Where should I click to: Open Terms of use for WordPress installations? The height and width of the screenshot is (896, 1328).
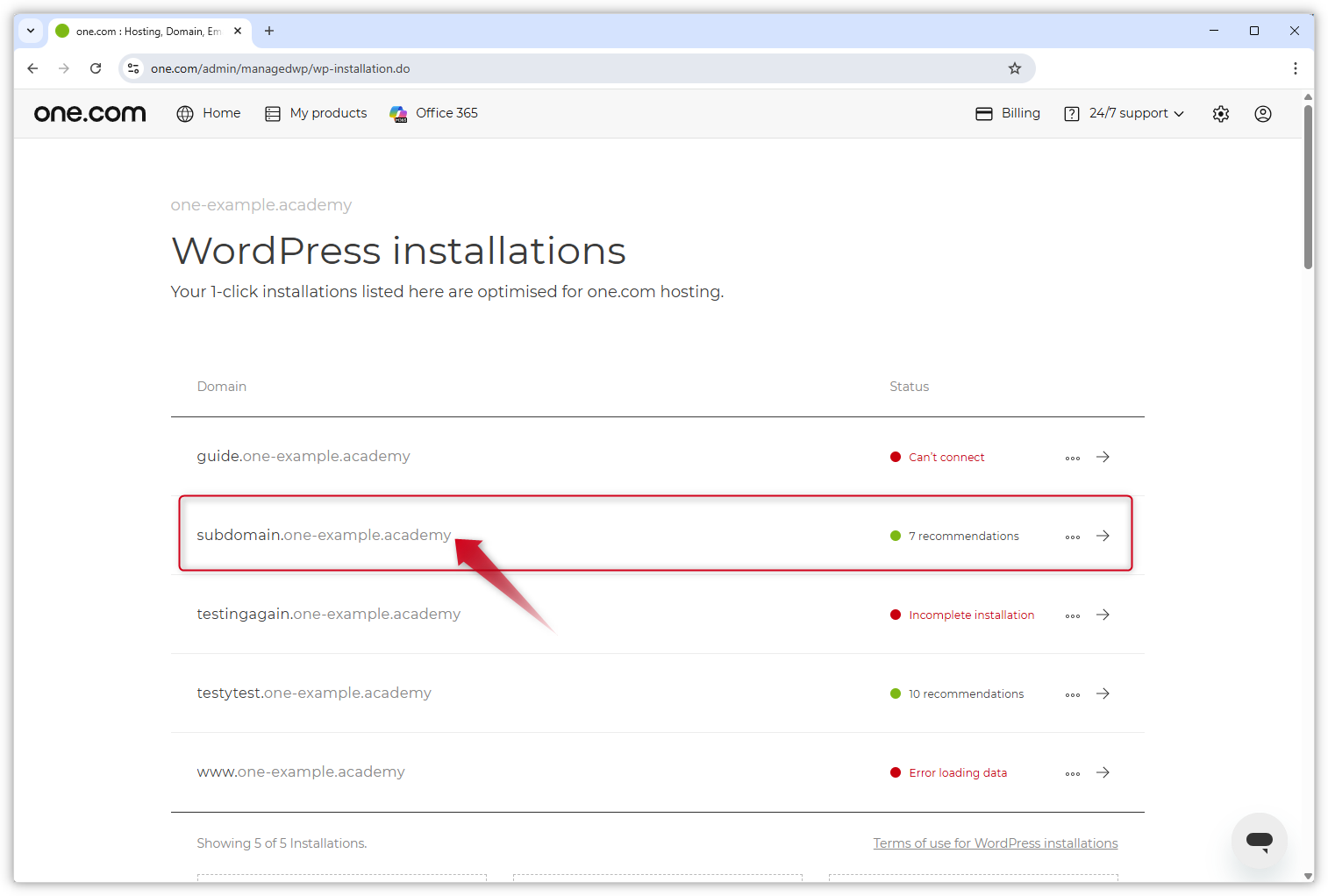coord(996,843)
